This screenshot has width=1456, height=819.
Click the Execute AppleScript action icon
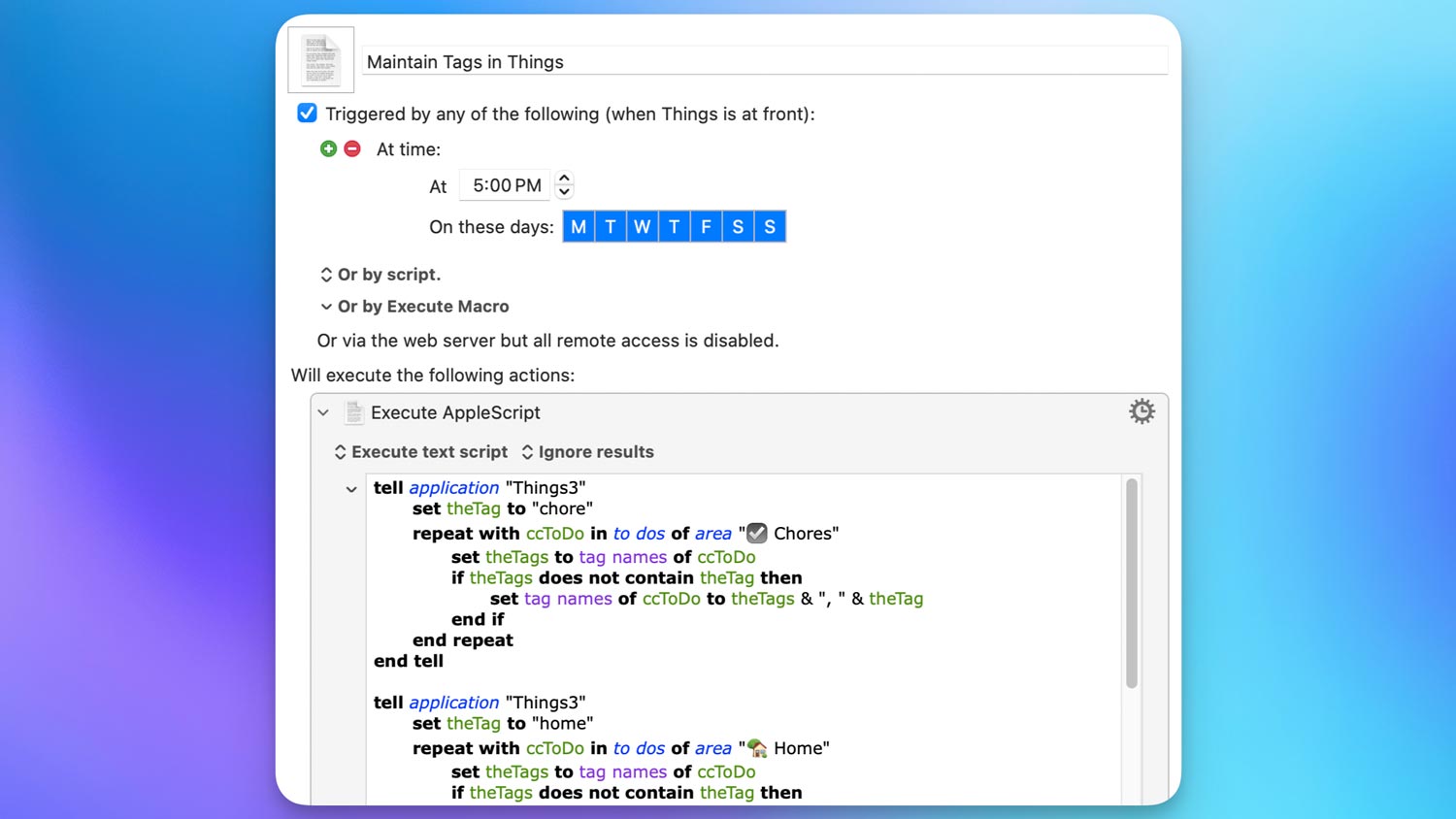click(354, 412)
